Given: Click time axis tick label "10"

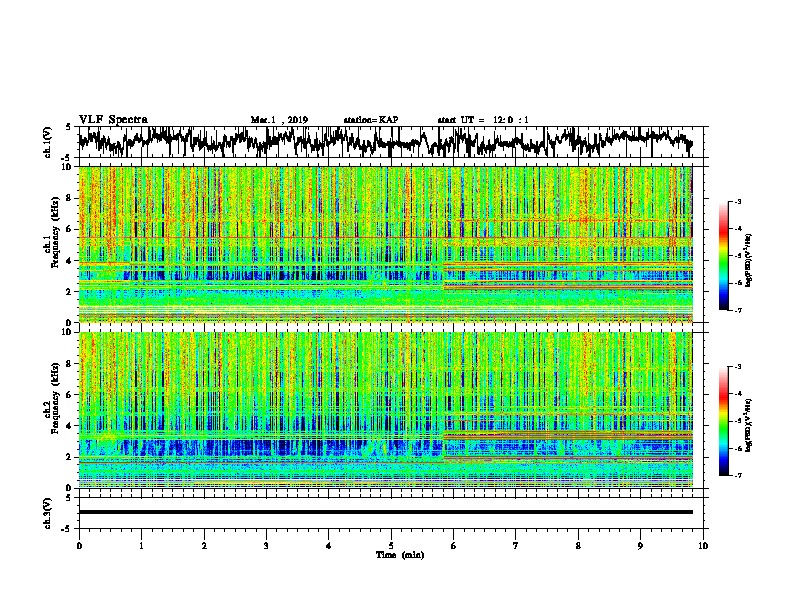Looking at the screenshot, I should point(703,546).
